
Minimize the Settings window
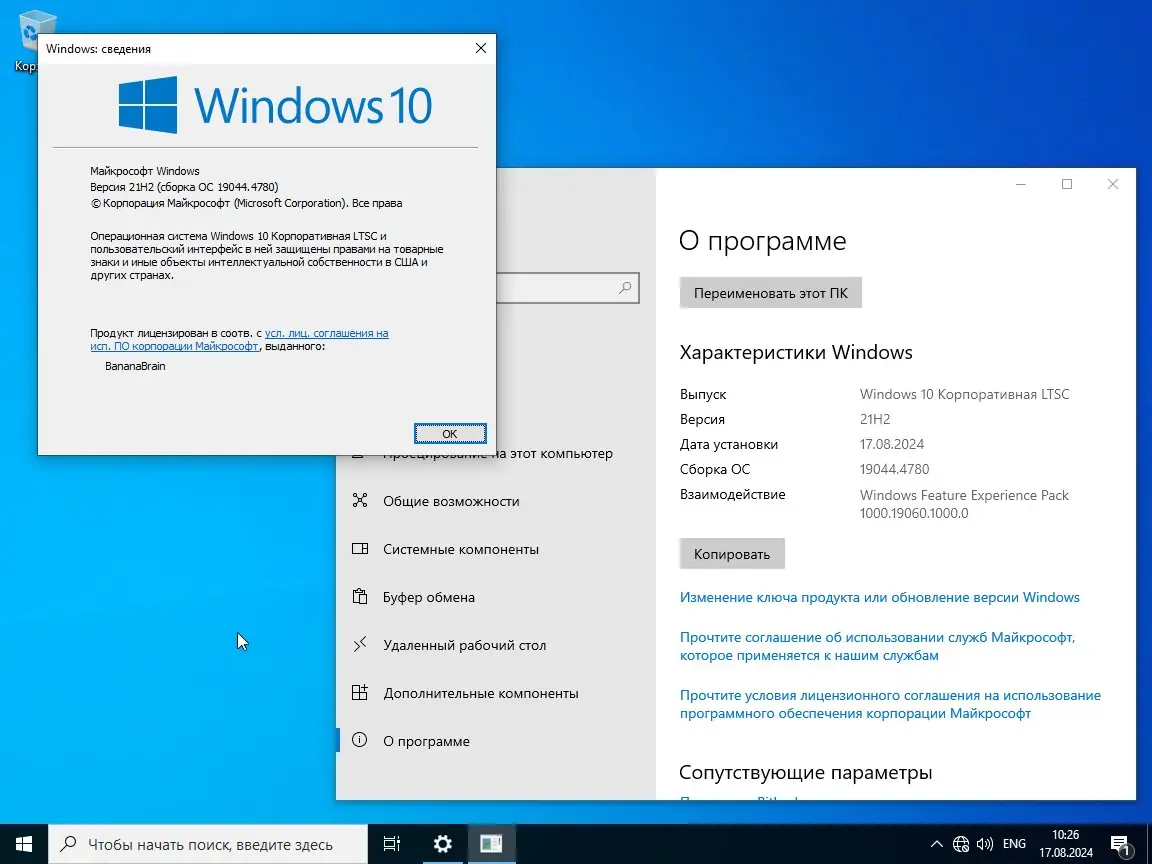coord(1020,184)
